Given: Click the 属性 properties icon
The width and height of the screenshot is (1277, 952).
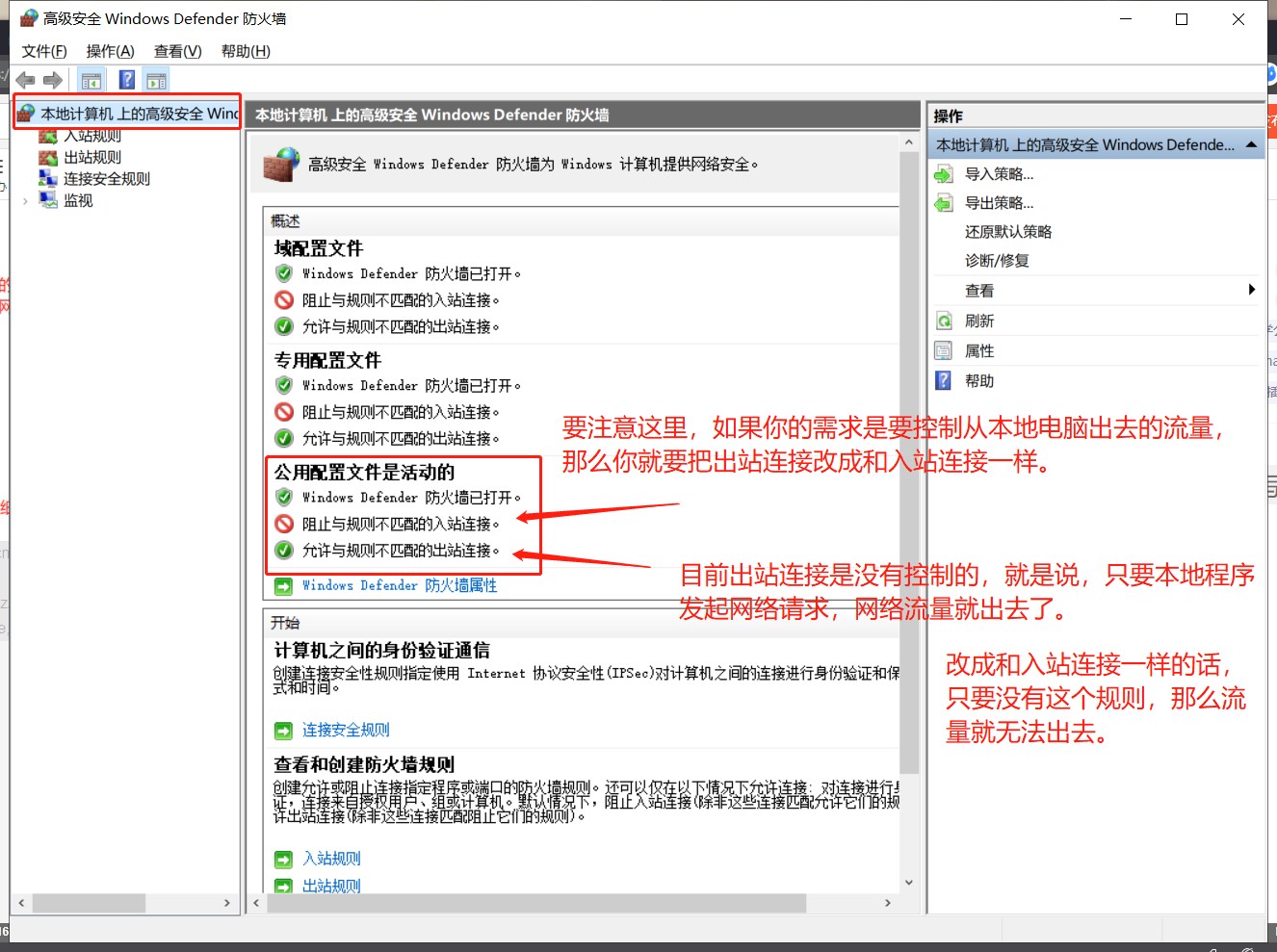Looking at the screenshot, I should (944, 350).
